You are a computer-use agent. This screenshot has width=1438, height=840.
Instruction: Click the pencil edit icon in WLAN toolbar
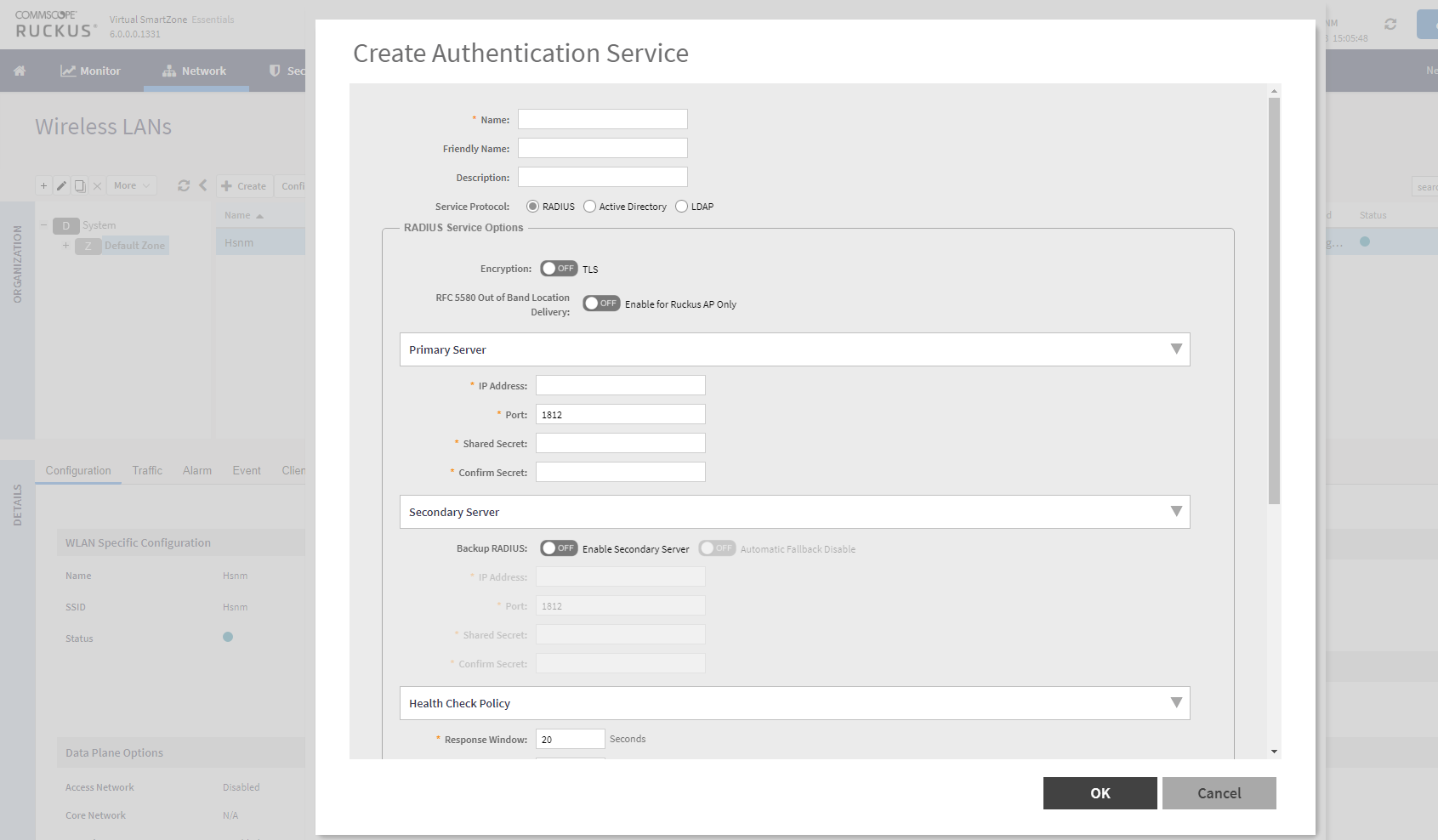point(62,185)
